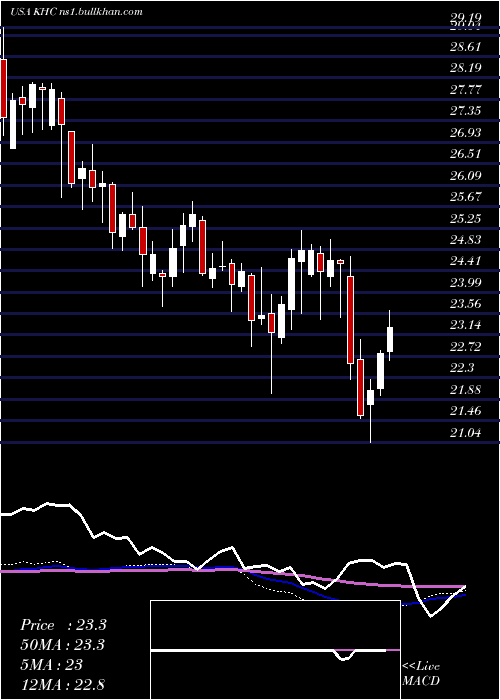Click the 27.35 price axis label
500x700 pixels.
point(465,111)
